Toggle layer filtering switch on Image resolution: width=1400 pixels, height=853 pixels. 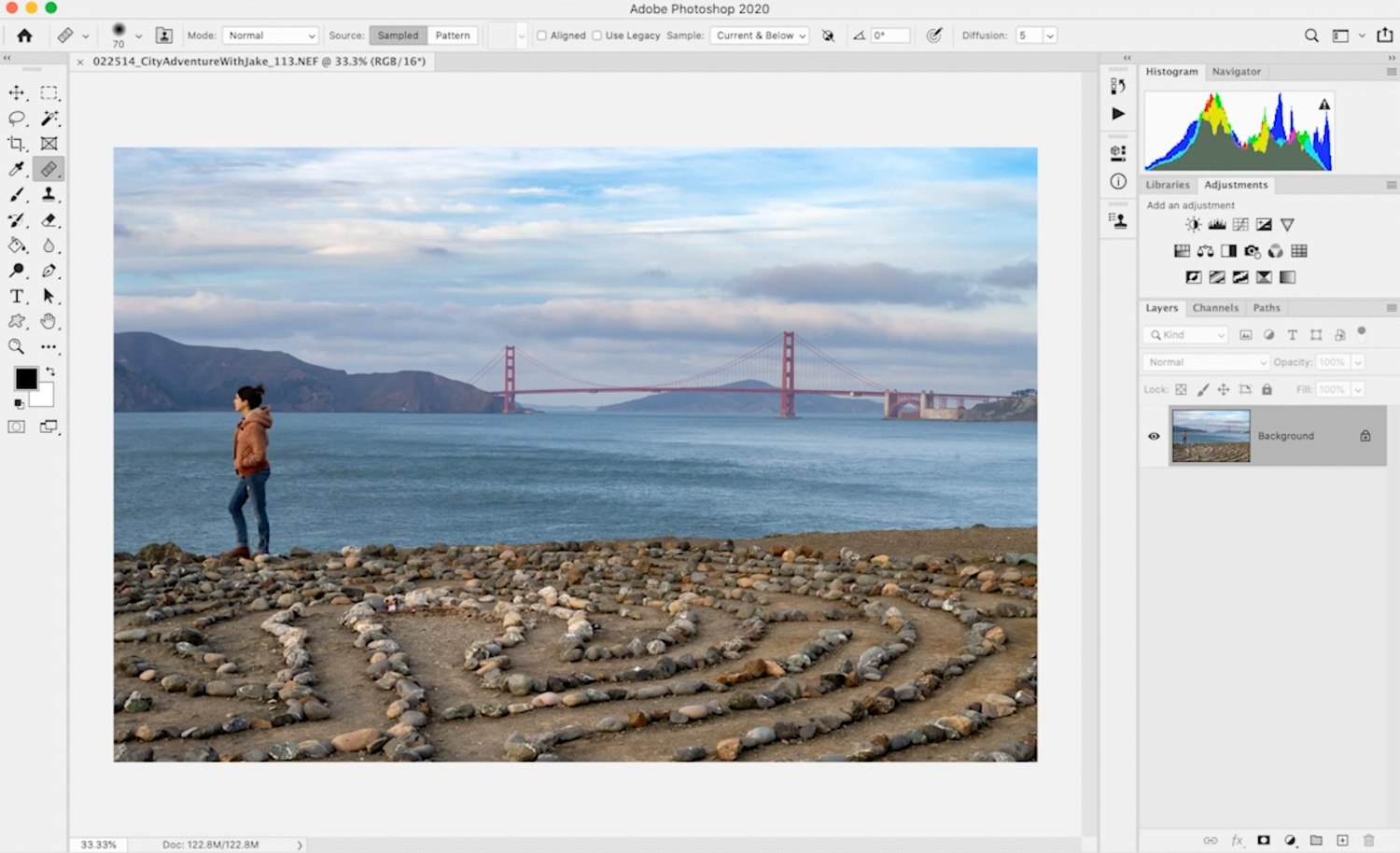coord(1362,331)
